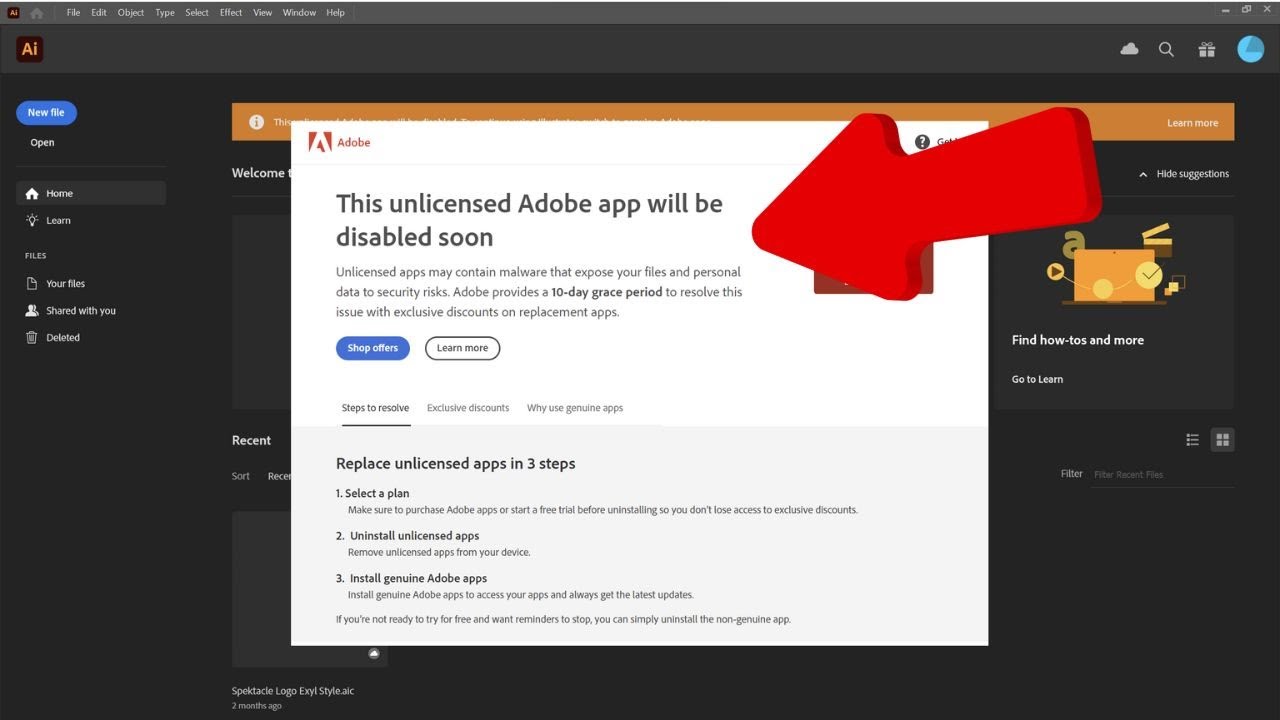Open the Help menu
The width and height of the screenshot is (1280, 720).
pos(336,13)
